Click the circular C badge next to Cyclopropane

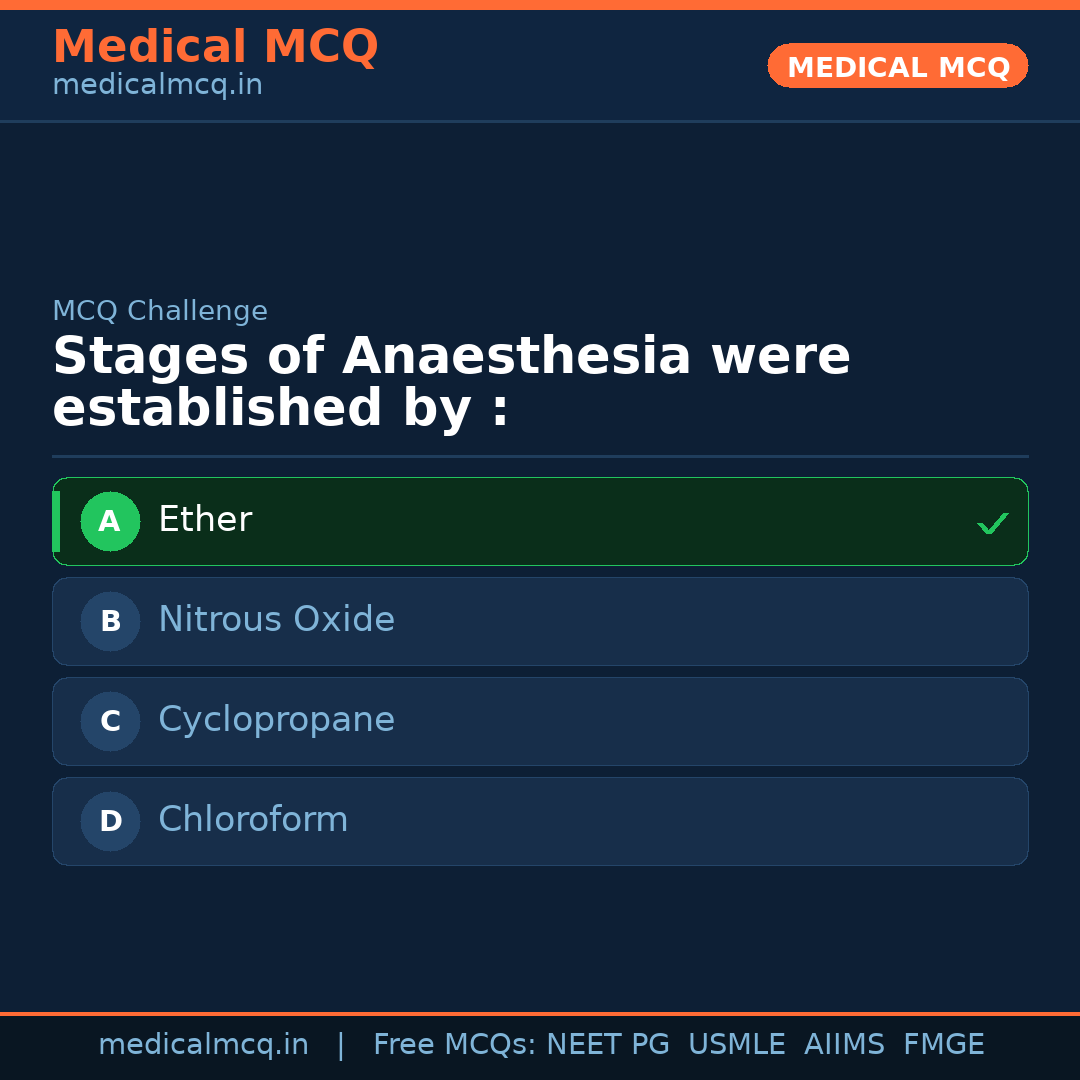110,721
